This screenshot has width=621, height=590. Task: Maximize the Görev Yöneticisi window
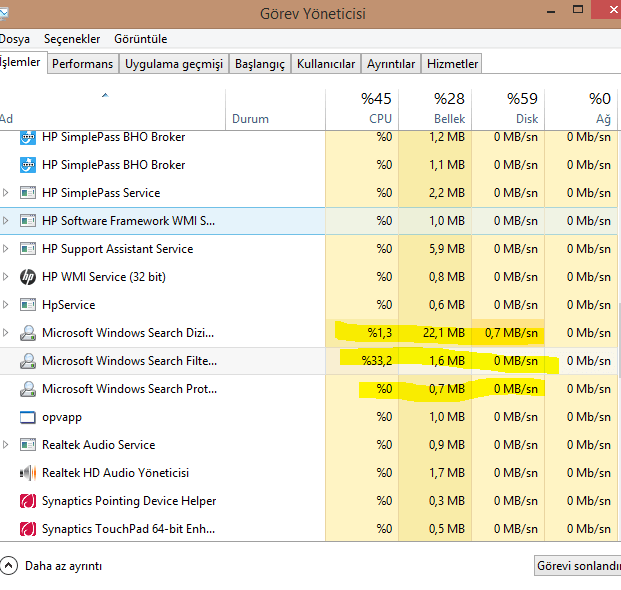[578, 10]
